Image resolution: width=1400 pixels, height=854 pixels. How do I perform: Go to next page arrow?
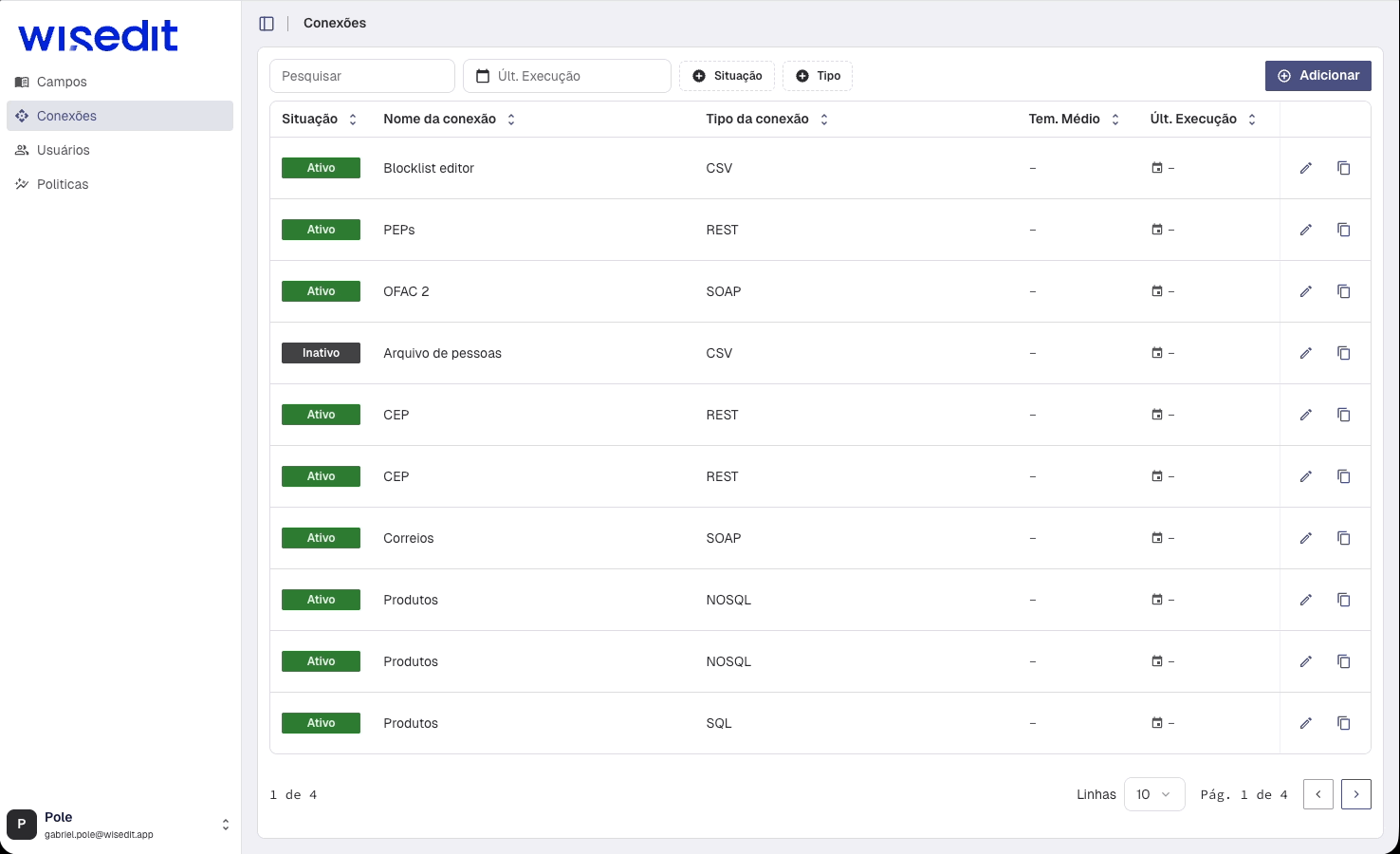[1355, 794]
